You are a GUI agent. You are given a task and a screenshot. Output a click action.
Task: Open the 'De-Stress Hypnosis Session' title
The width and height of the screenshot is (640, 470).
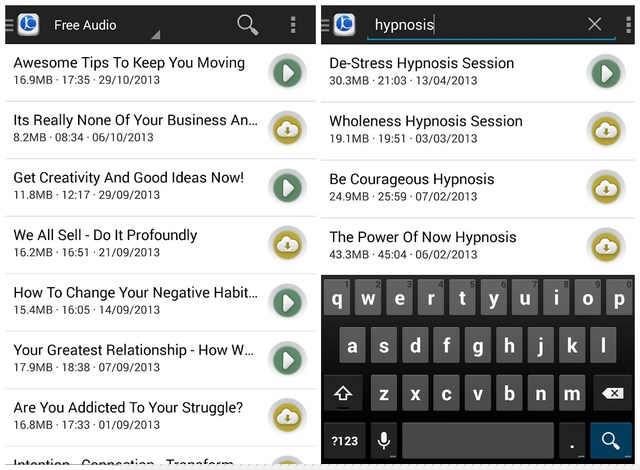click(422, 63)
